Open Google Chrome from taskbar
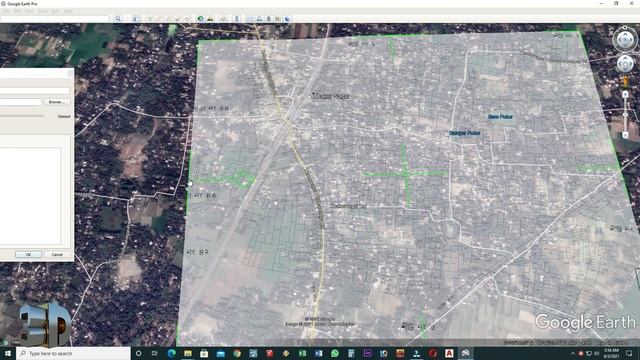Image resolution: width=640 pixels, height=360 pixels. click(237, 353)
